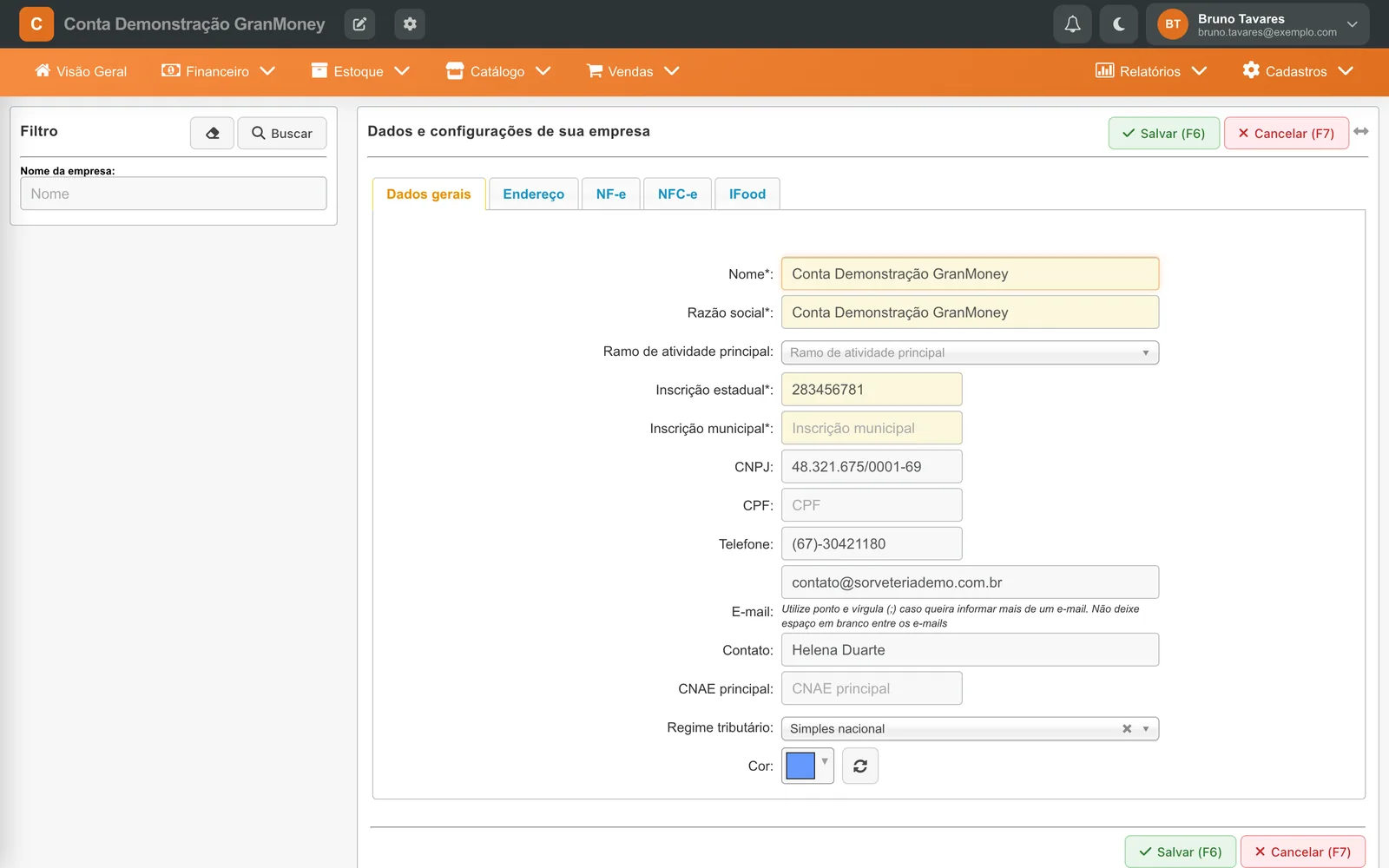Expand the Bruno Tavares user menu chevron

click(1352, 24)
